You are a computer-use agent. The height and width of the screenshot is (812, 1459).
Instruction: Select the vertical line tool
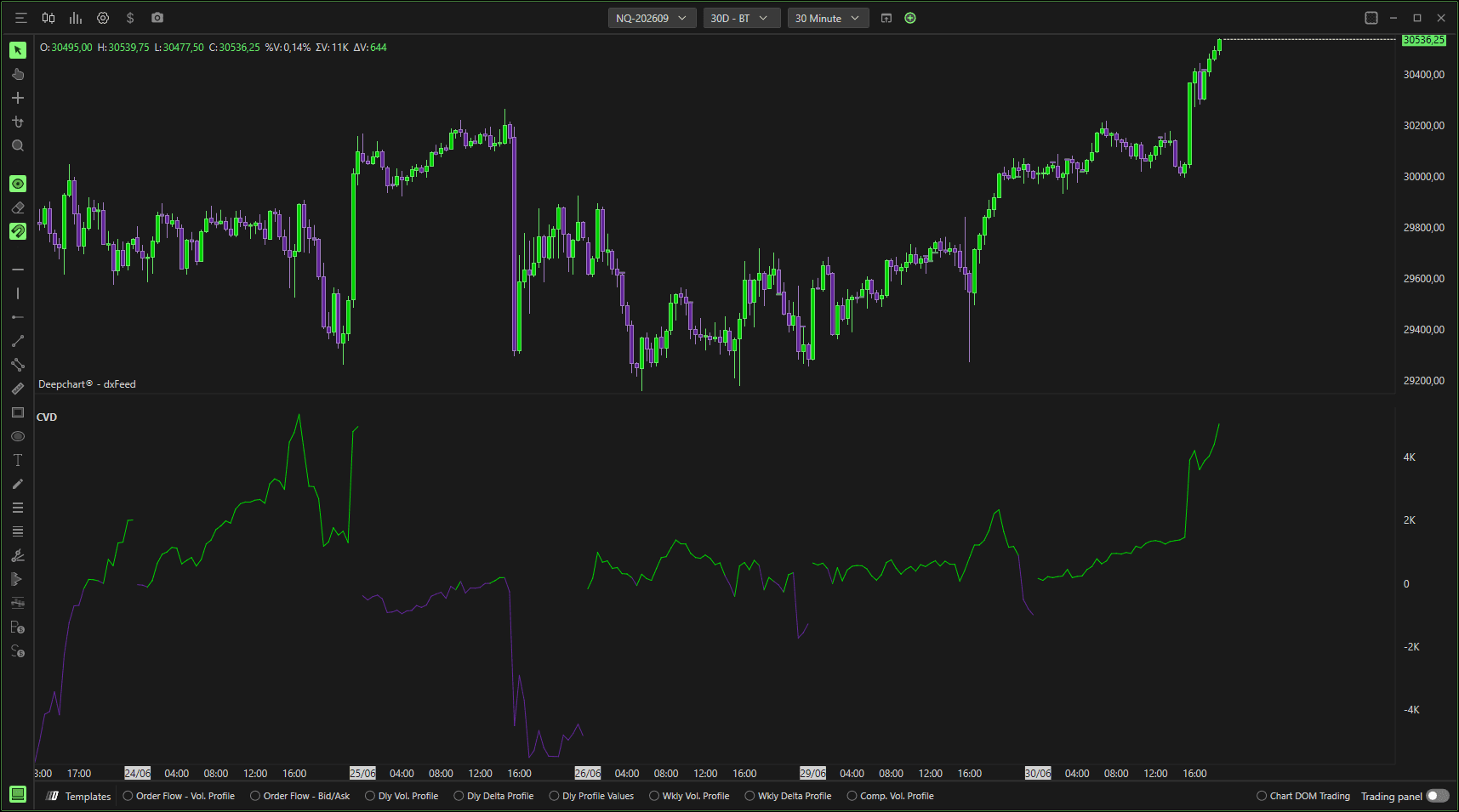click(x=18, y=293)
